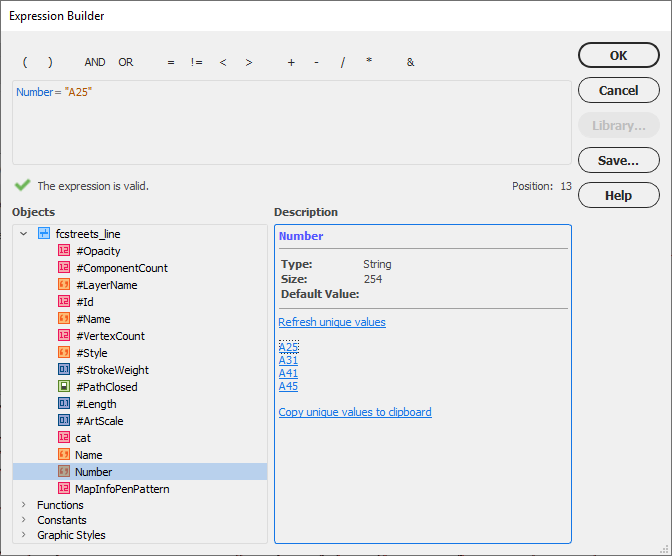Click the fcstreets_line layer icon
The image size is (672, 556).
(44, 233)
